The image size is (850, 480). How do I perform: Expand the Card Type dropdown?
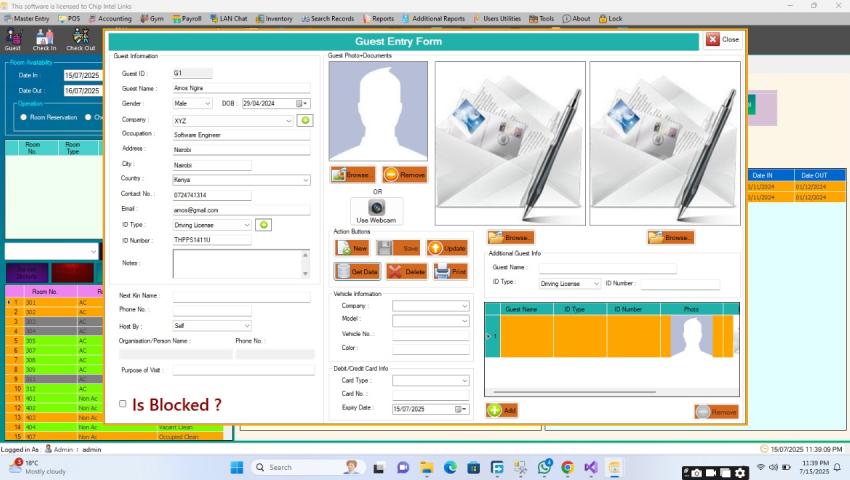[465, 381]
